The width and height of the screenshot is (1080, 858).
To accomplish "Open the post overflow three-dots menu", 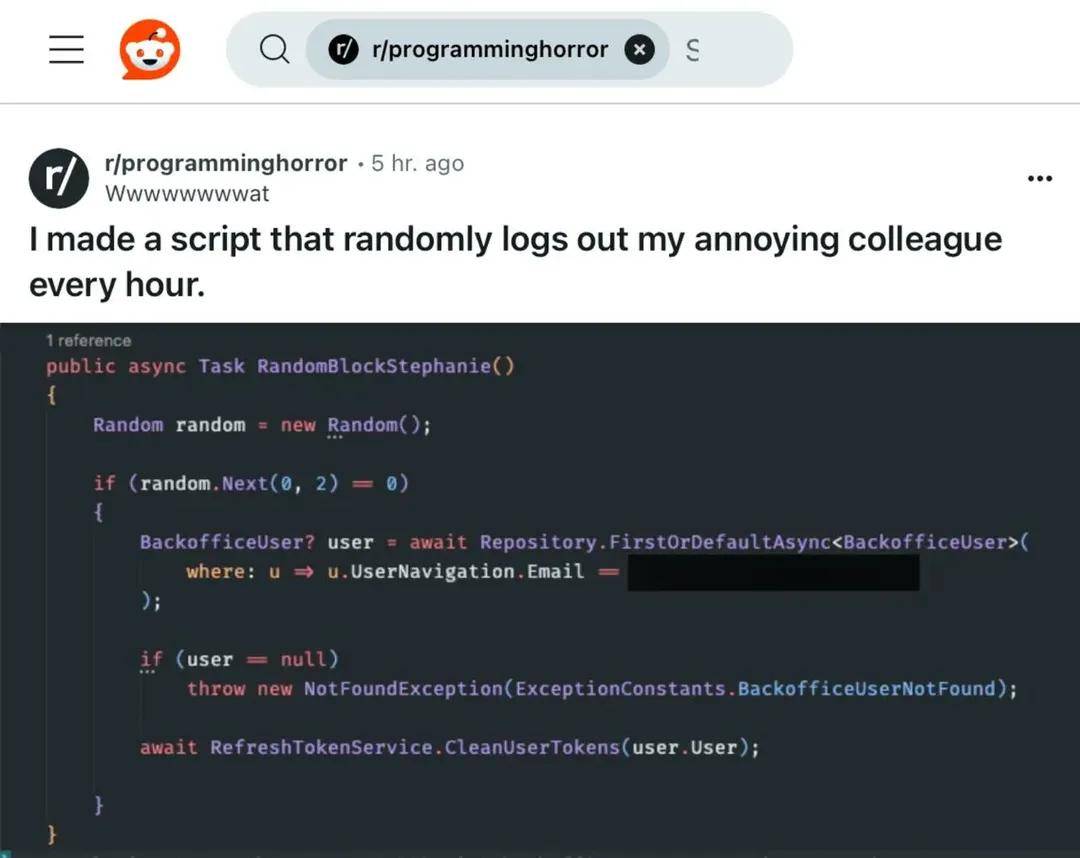I will [1039, 178].
